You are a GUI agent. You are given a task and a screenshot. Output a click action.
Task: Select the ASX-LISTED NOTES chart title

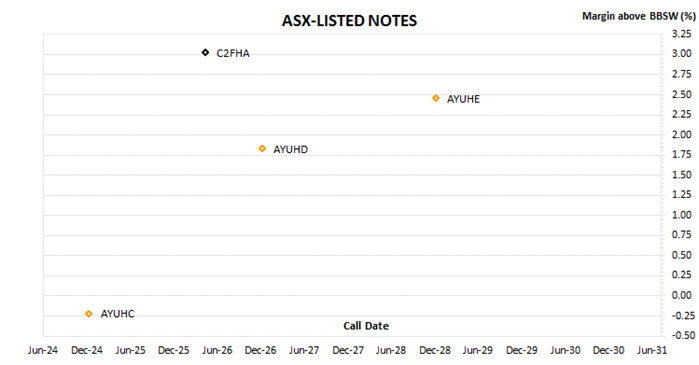[x=350, y=21]
